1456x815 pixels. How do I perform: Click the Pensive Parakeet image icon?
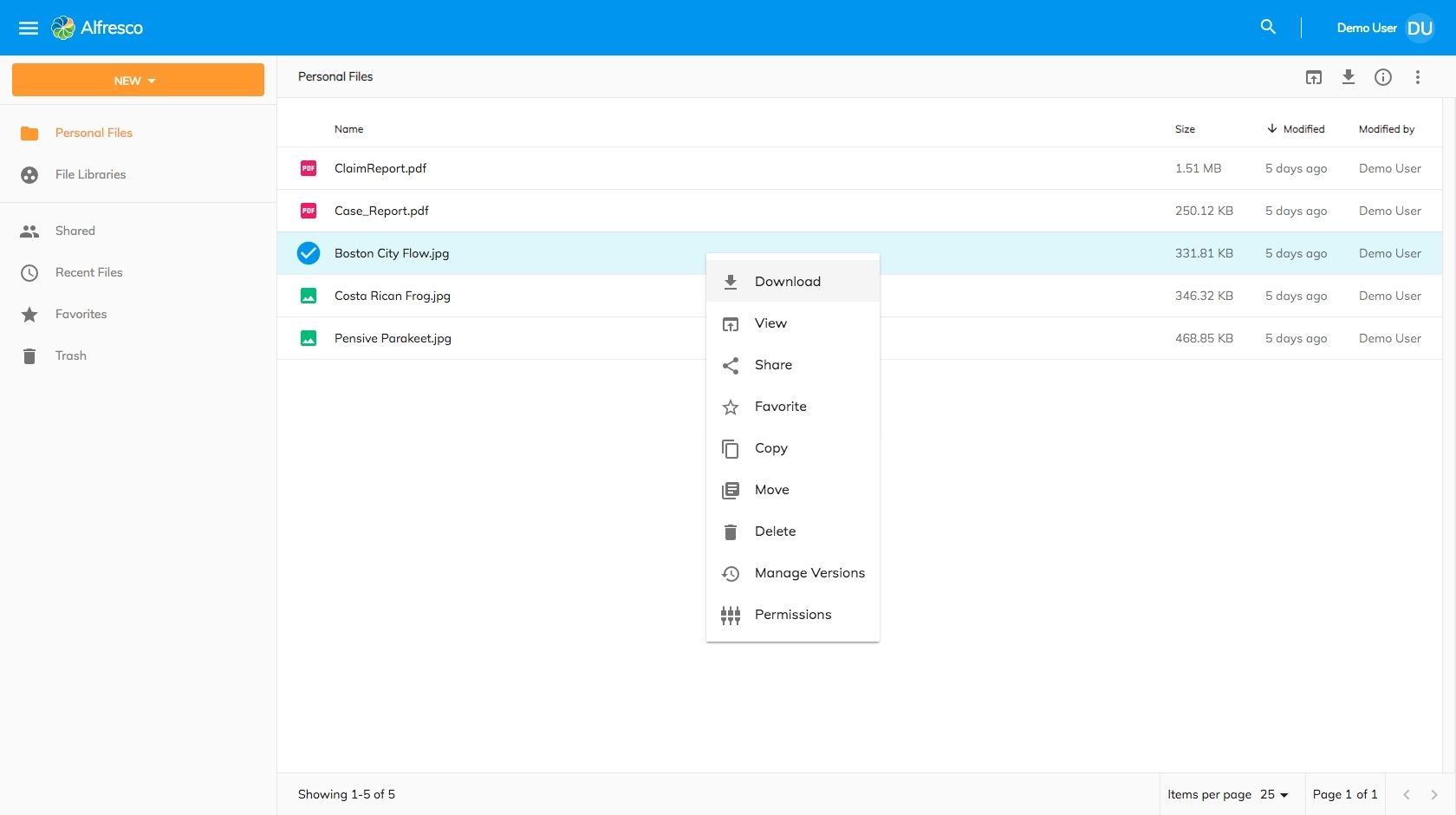(x=309, y=338)
